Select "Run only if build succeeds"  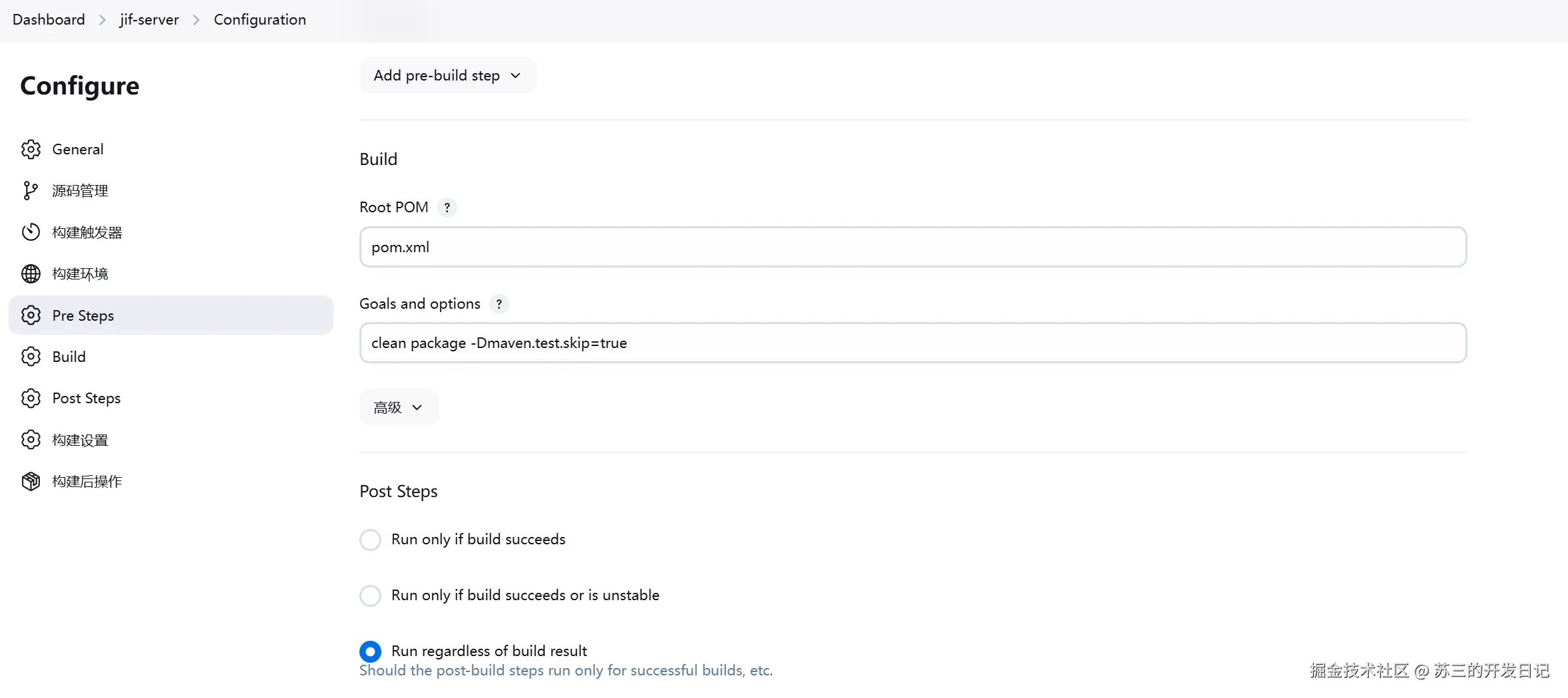pyautogui.click(x=371, y=540)
